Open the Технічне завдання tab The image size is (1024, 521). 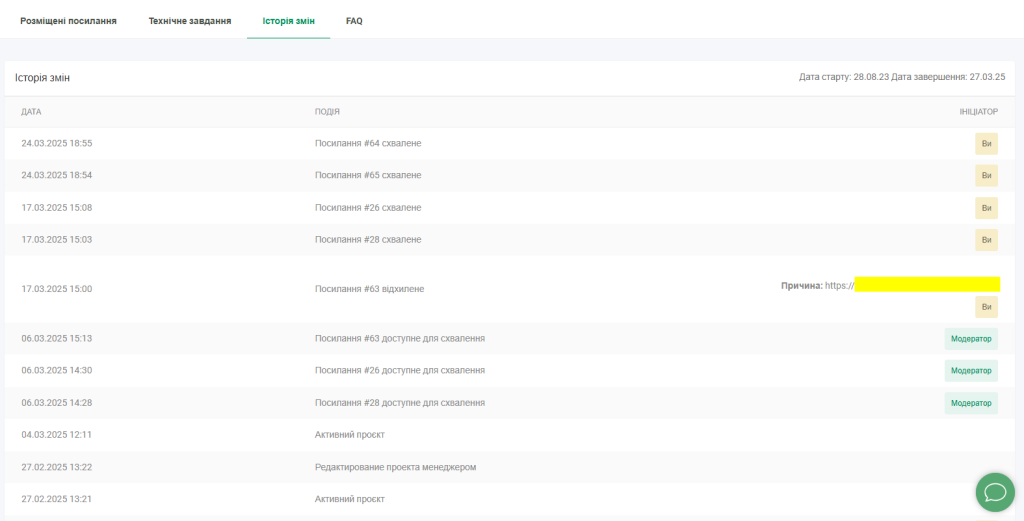pyautogui.click(x=190, y=21)
